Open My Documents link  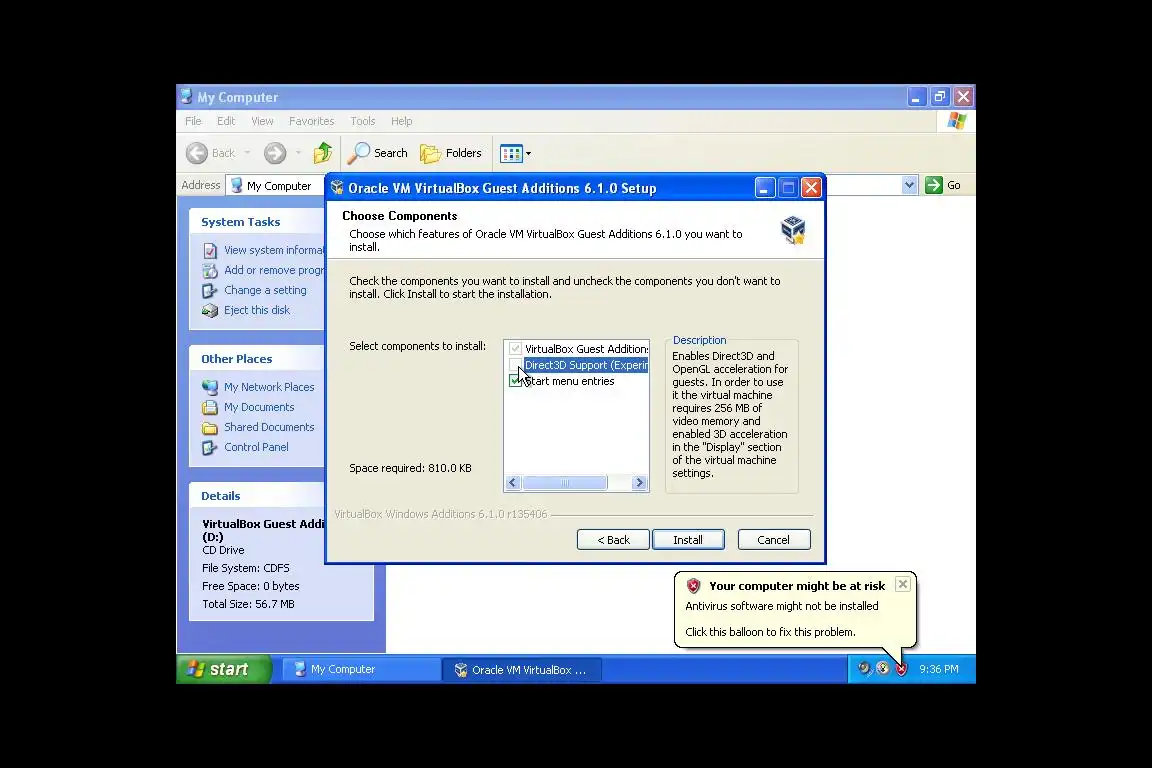point(259,407)
